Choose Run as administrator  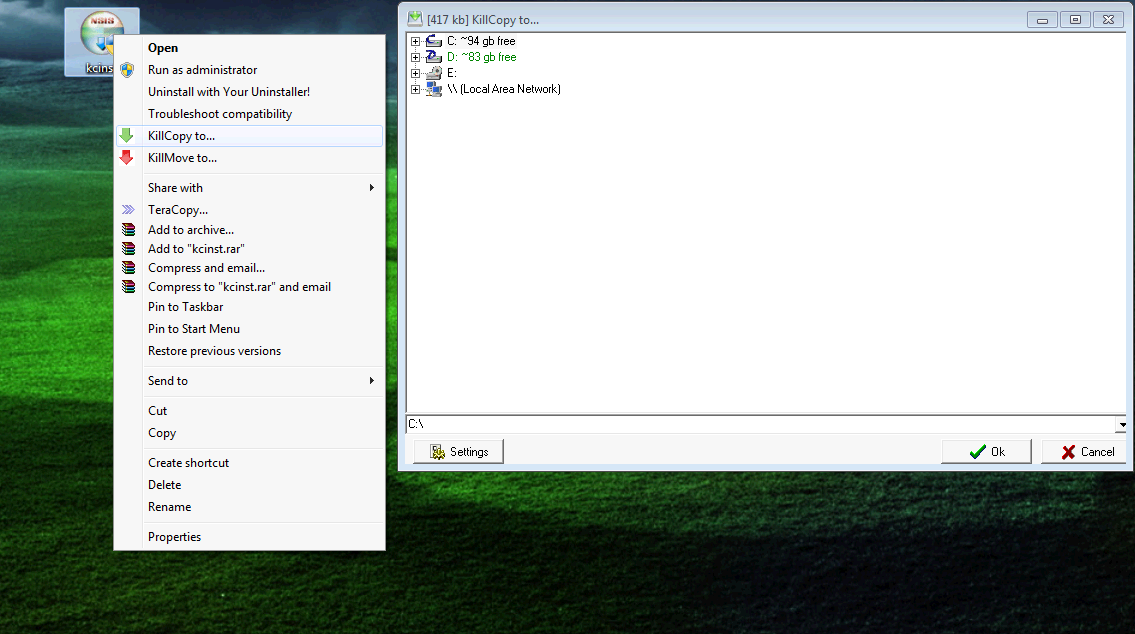250,69
